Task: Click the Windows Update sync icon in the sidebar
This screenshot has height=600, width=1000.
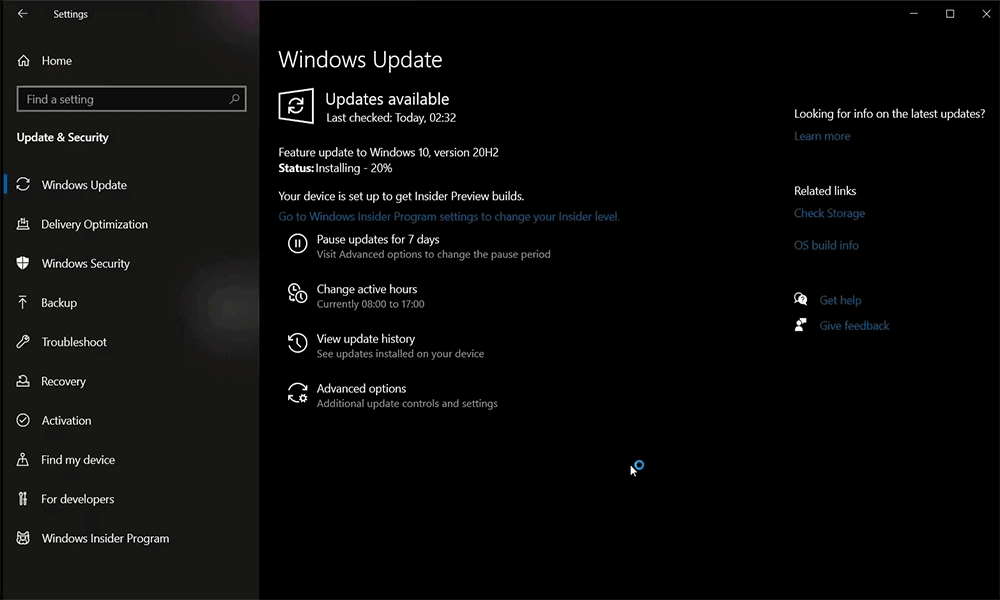Action: [23, 184]
